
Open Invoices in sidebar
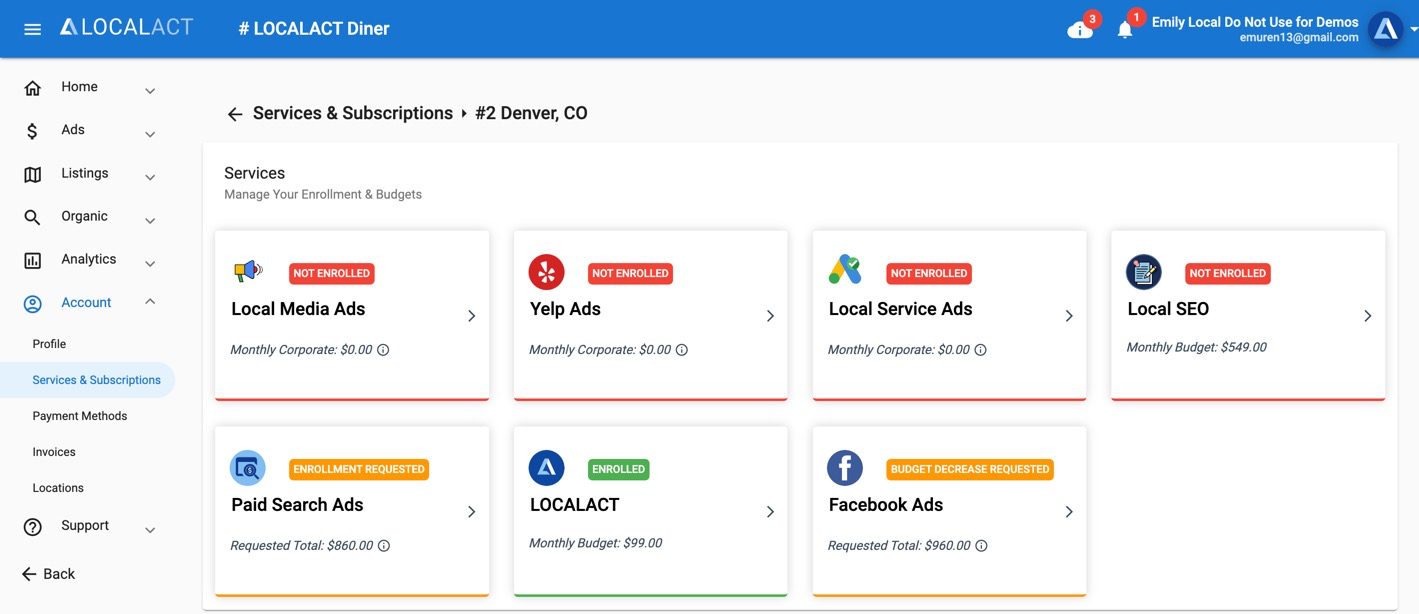pos(54,452)
